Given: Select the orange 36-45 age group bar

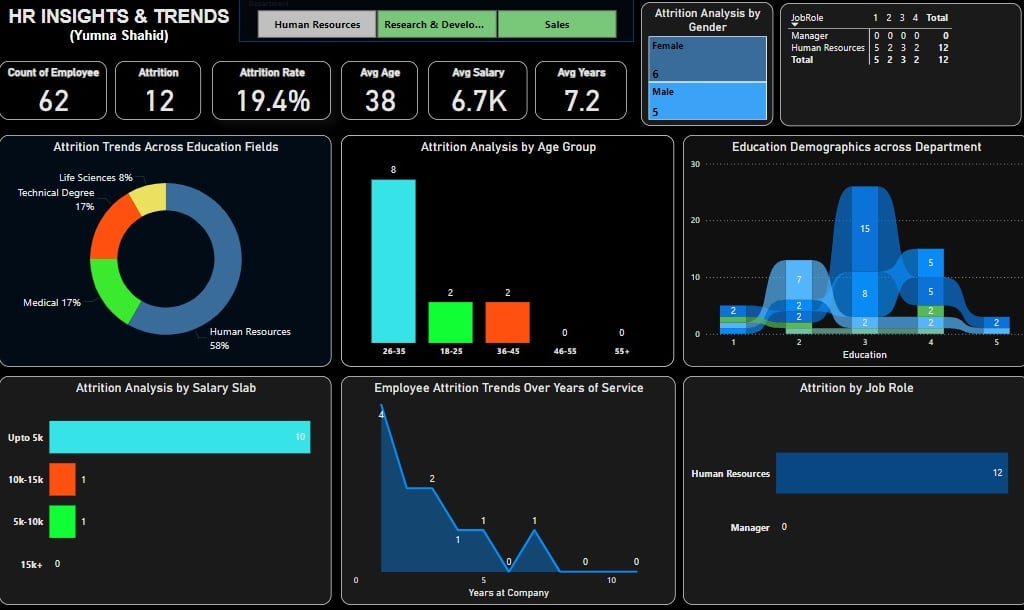Looking at the screenshot, I should click(x=507, y=322).
